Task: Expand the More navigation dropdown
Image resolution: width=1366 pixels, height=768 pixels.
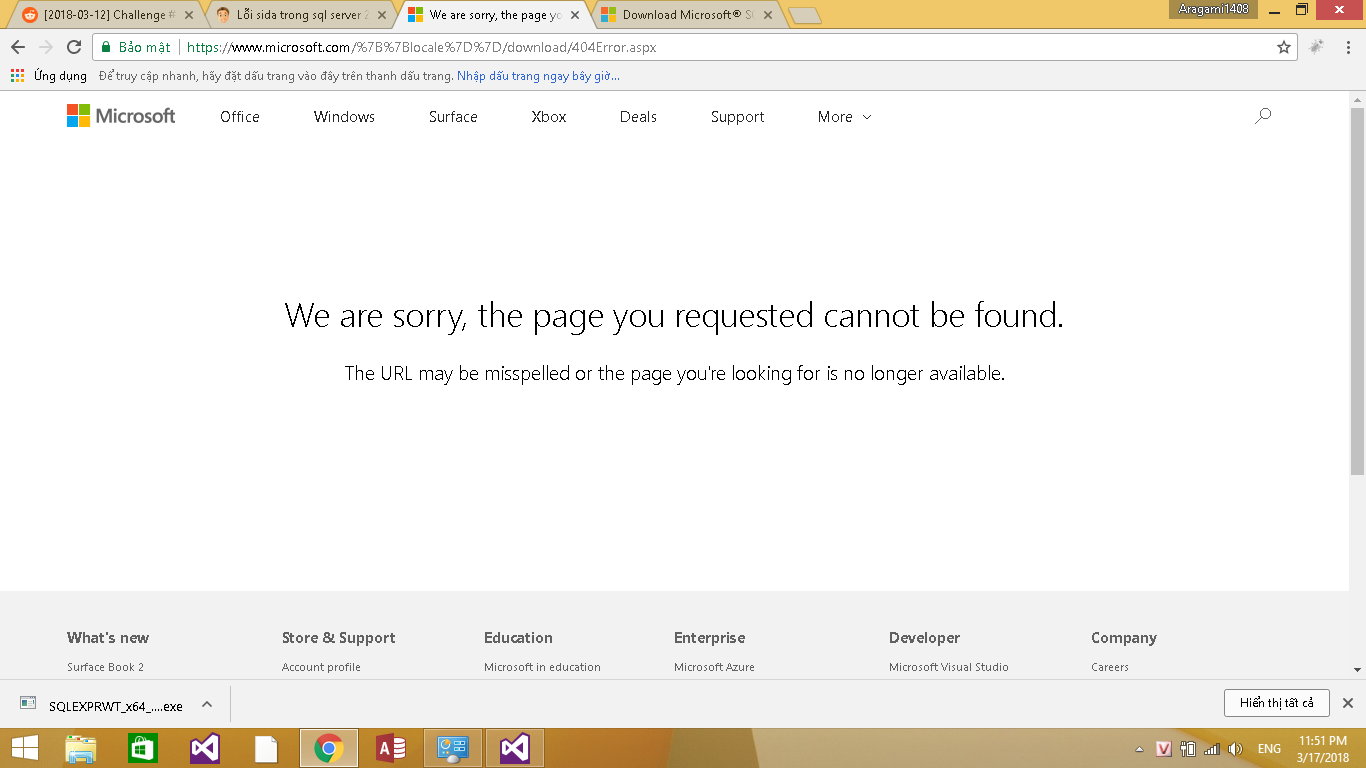Action: pyautogui.click(x=844, y=117)
